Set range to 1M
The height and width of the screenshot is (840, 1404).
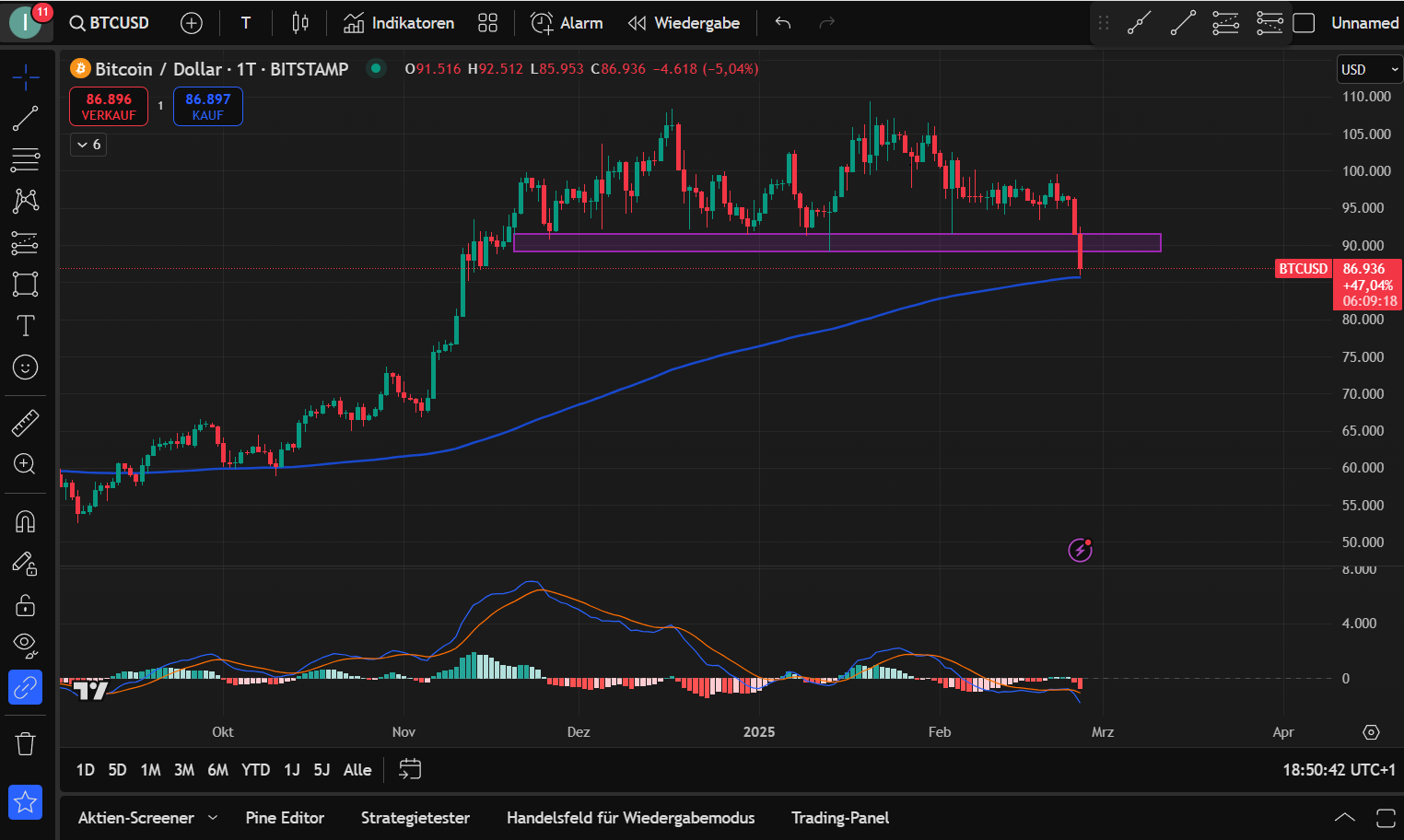pyautogui.click(x=150, y=770)
